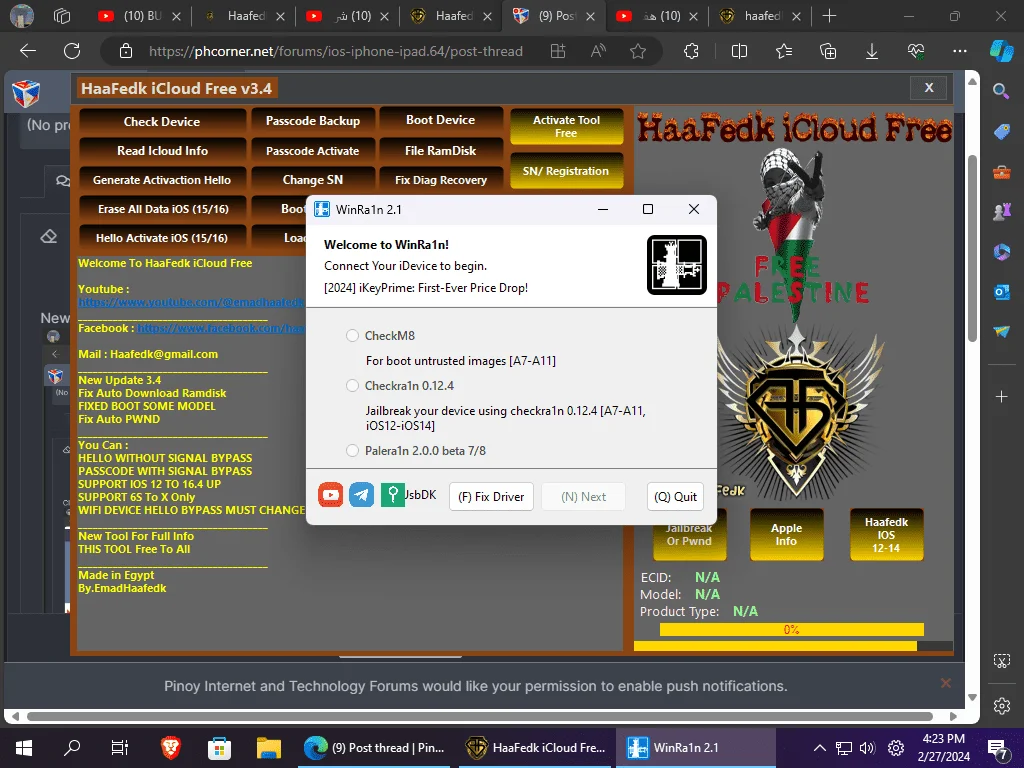Click the horizontal page scrollbar
This screenshot has width=1024, height=768.
pos(479,716)
